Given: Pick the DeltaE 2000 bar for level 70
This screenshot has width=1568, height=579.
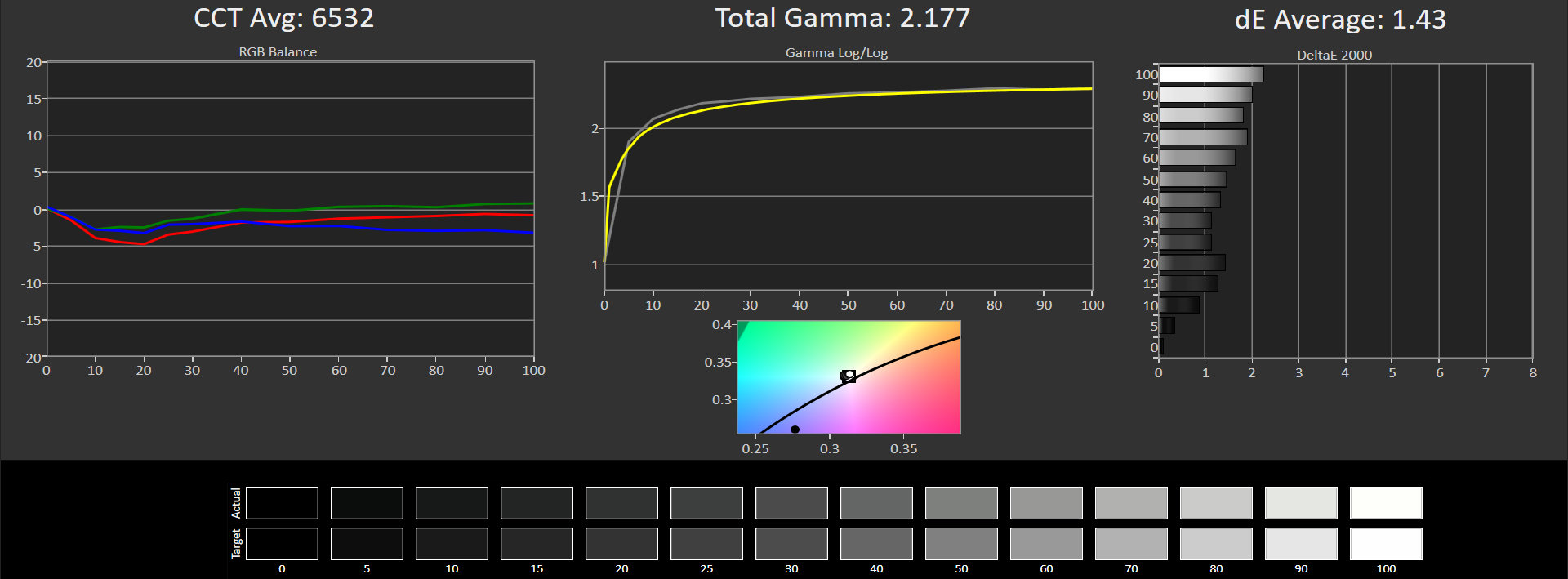Looking at the screenshot, I should 1203,137.
